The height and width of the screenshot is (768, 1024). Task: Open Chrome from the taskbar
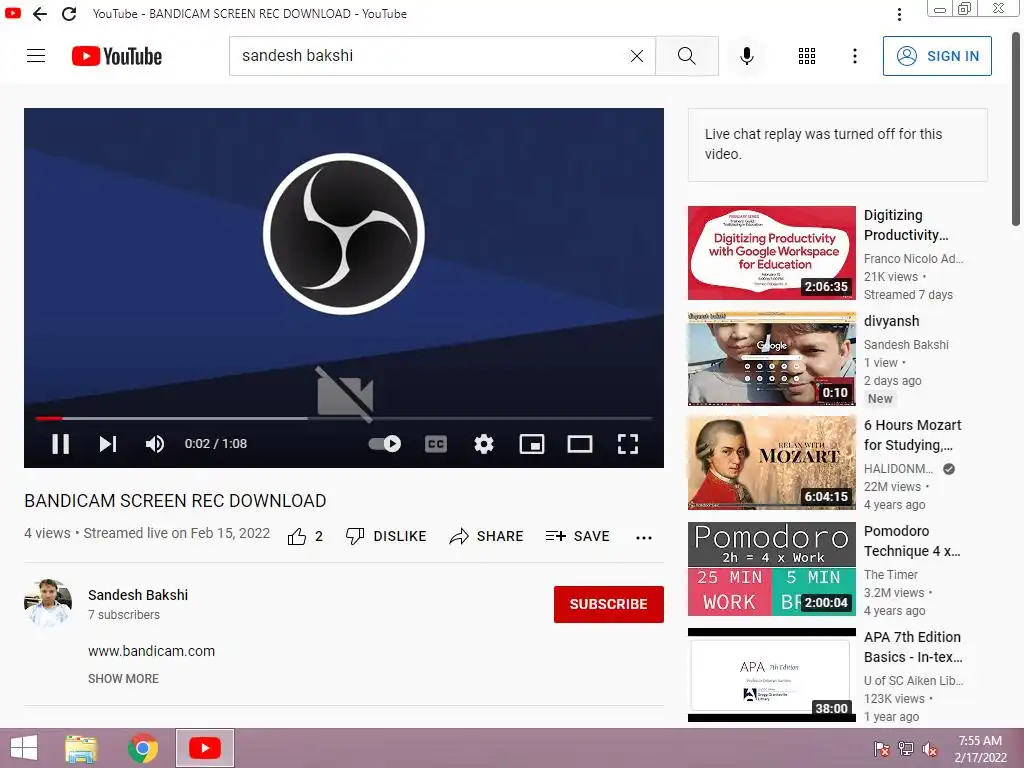(x=143, y=748)
